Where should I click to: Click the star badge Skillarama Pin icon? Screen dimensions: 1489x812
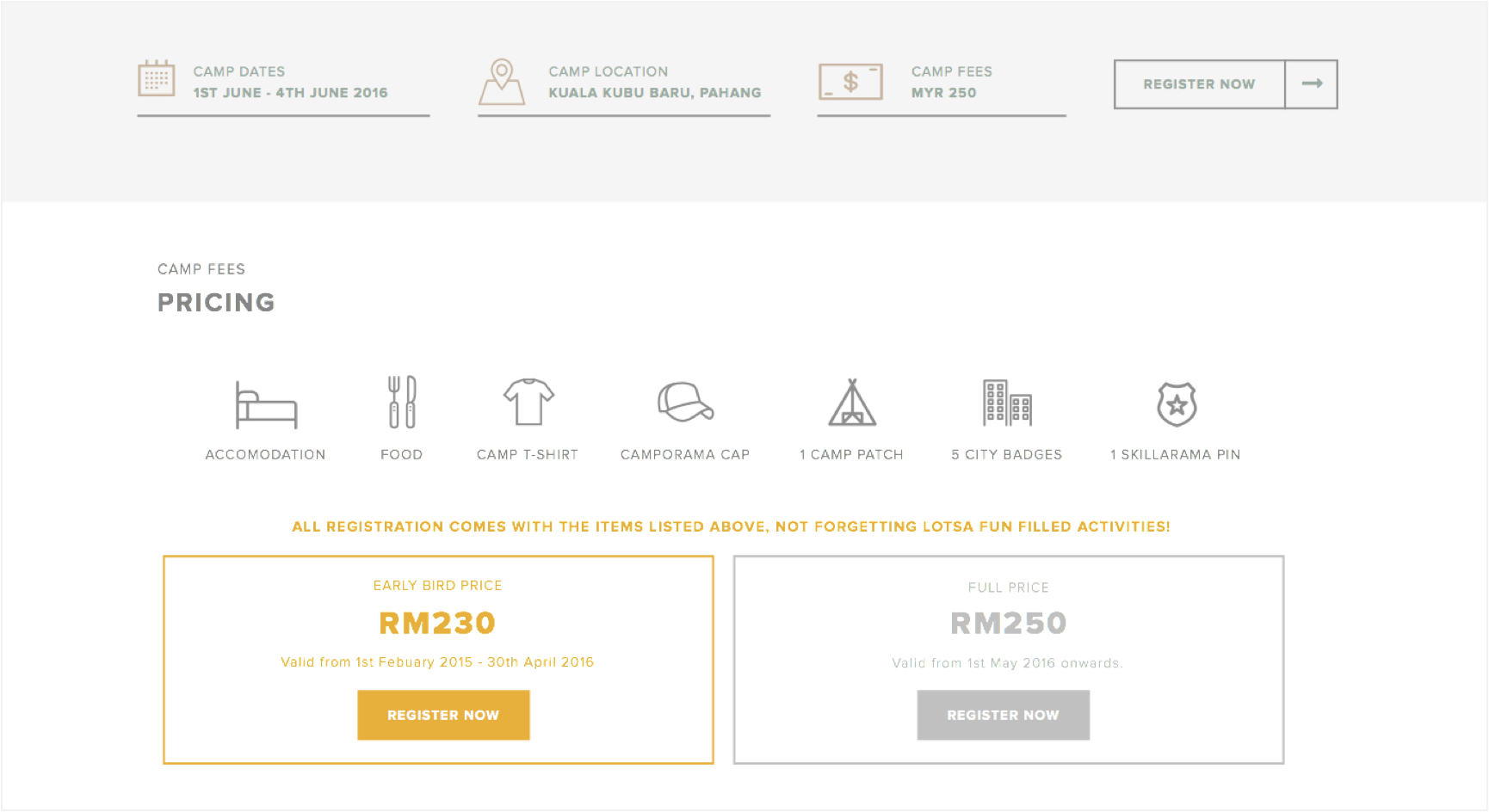click(1177, 404)
